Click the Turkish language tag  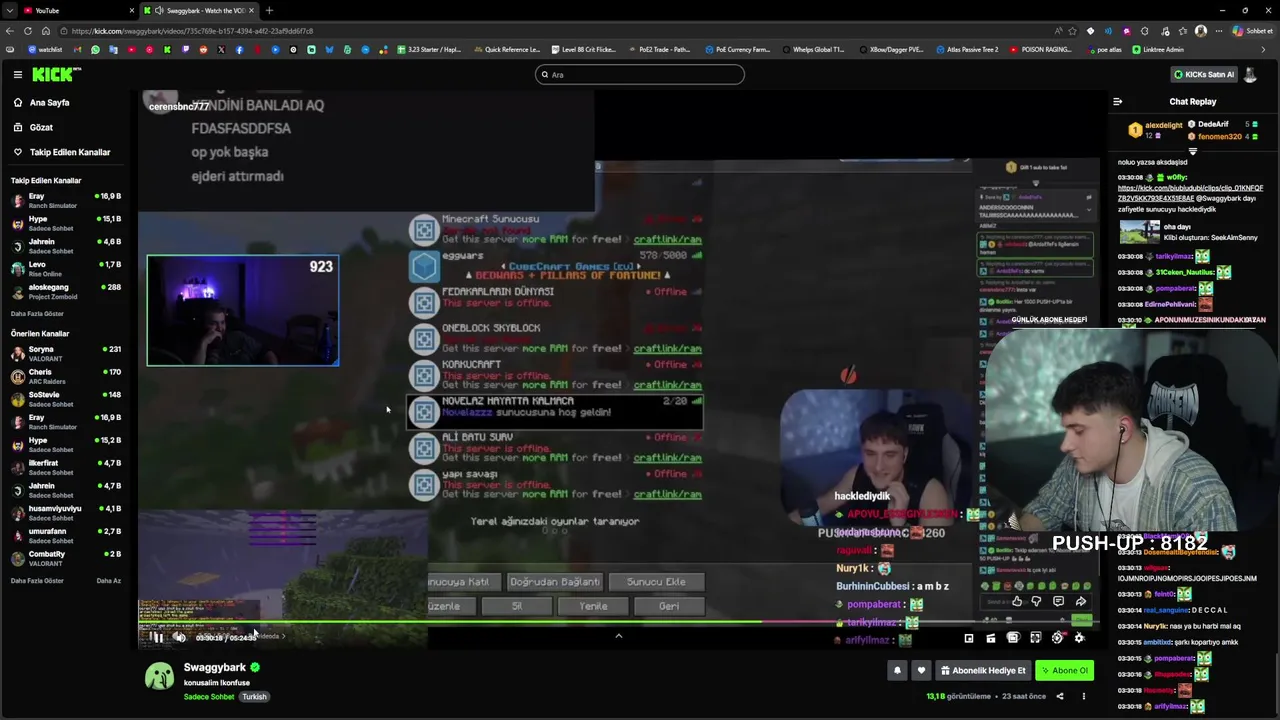254,696
